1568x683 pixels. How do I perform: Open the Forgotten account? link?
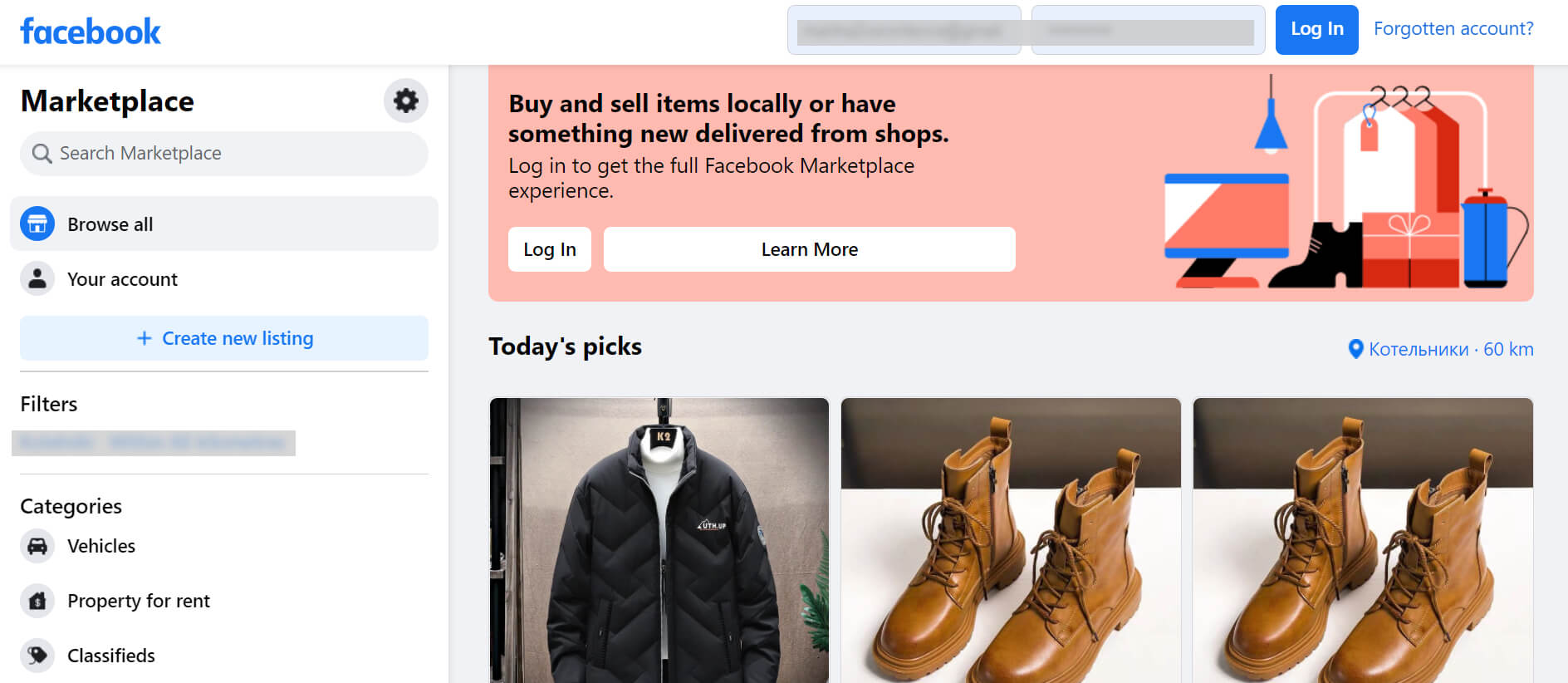(x=1453, y=29)
